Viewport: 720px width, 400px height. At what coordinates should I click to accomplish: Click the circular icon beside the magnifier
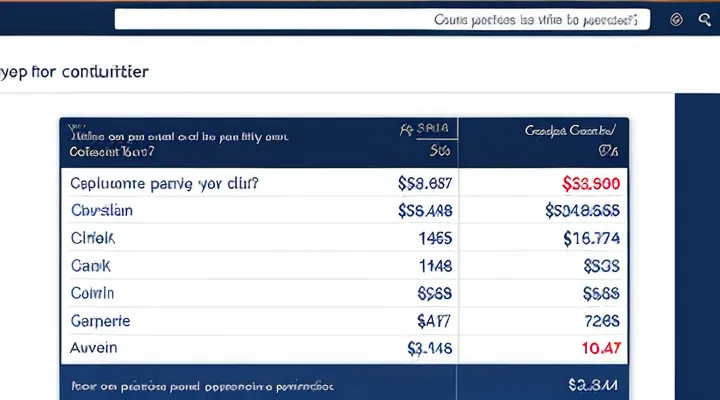point(675,19)
